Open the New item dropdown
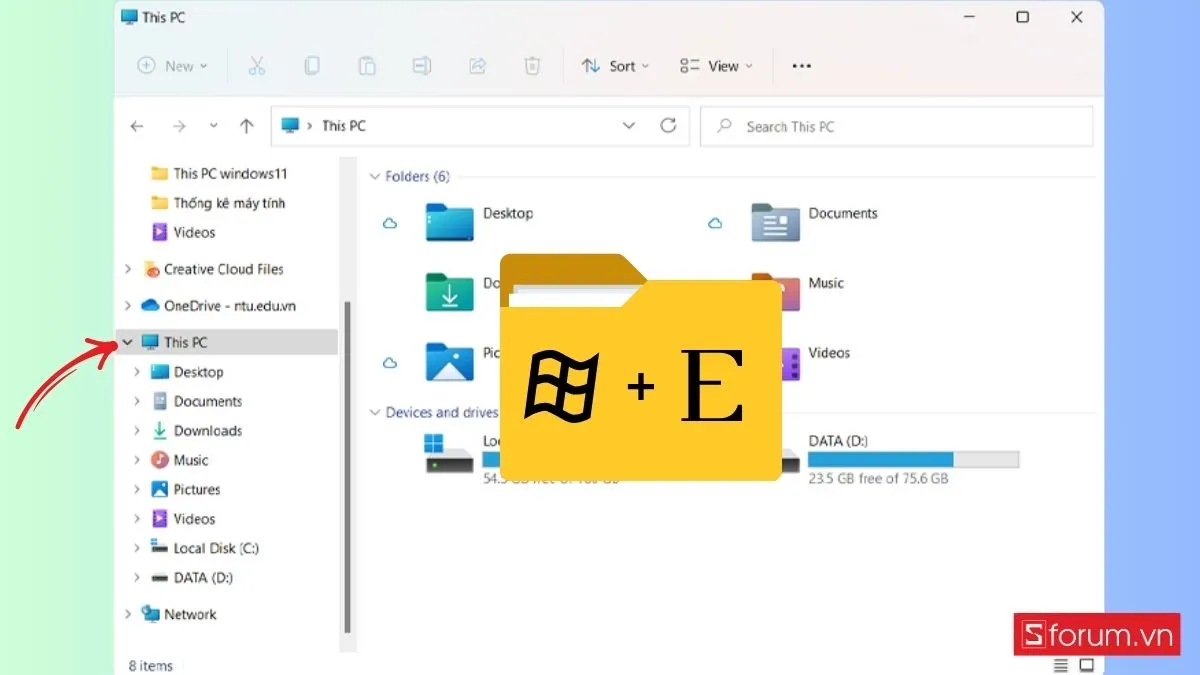This screenshot has height=675, width=1200. coord(172,65)
